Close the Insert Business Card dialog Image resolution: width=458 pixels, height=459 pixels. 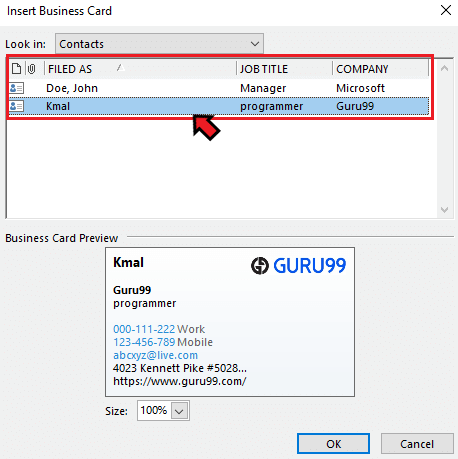pos(446,10)
